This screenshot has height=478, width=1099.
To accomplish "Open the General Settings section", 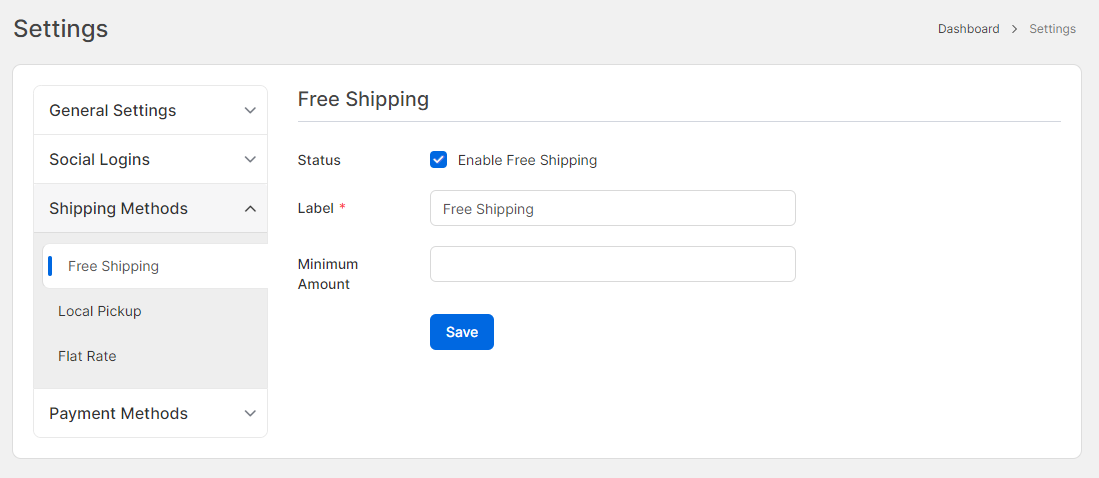I will (x=151, y=111).
